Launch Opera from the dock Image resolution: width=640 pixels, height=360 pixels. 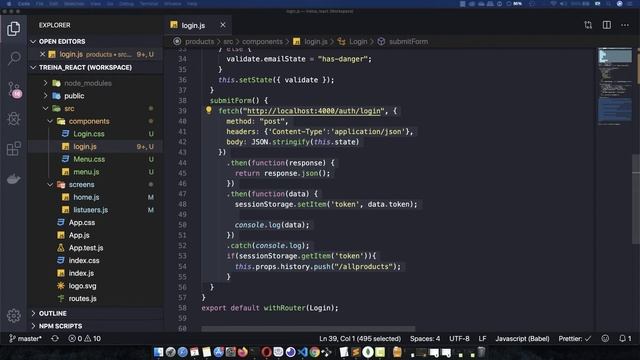267,352
